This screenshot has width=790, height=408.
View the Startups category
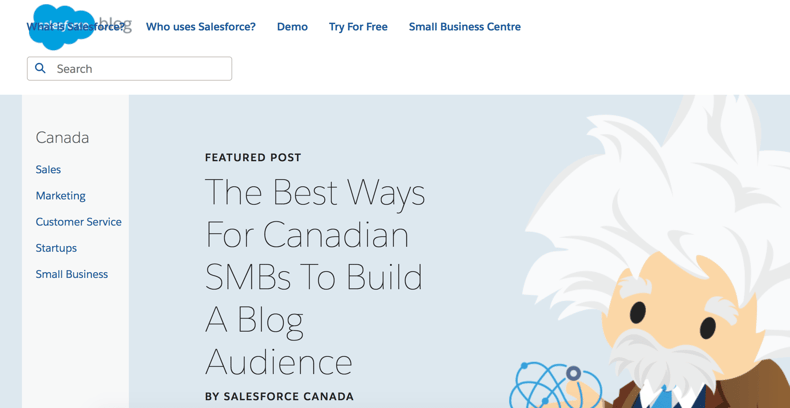point(56,248)
